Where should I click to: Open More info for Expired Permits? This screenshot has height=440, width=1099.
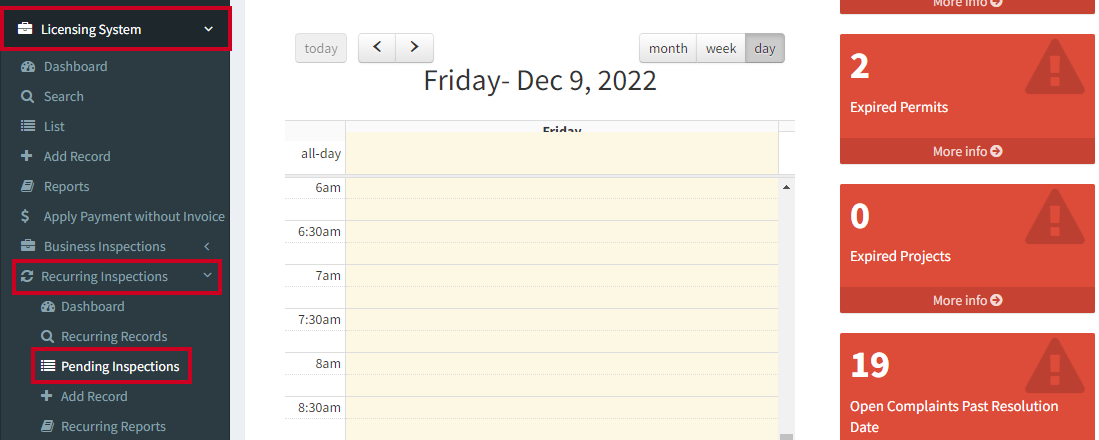pyautogui.click(x=967, y=151)
